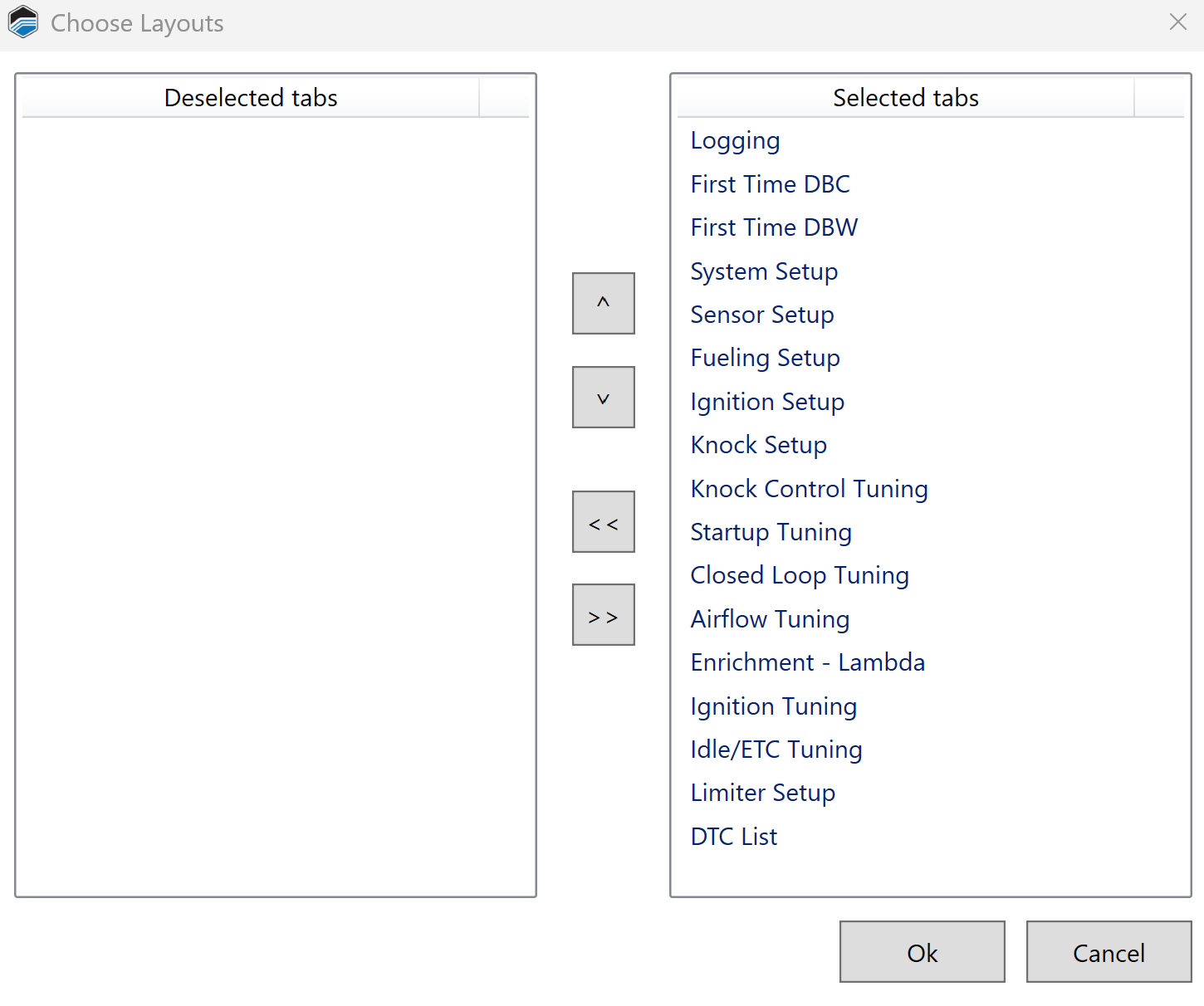1204x1006 pixels.
Task: Confirm layout selection with Ok
Action: coord(922,952)
